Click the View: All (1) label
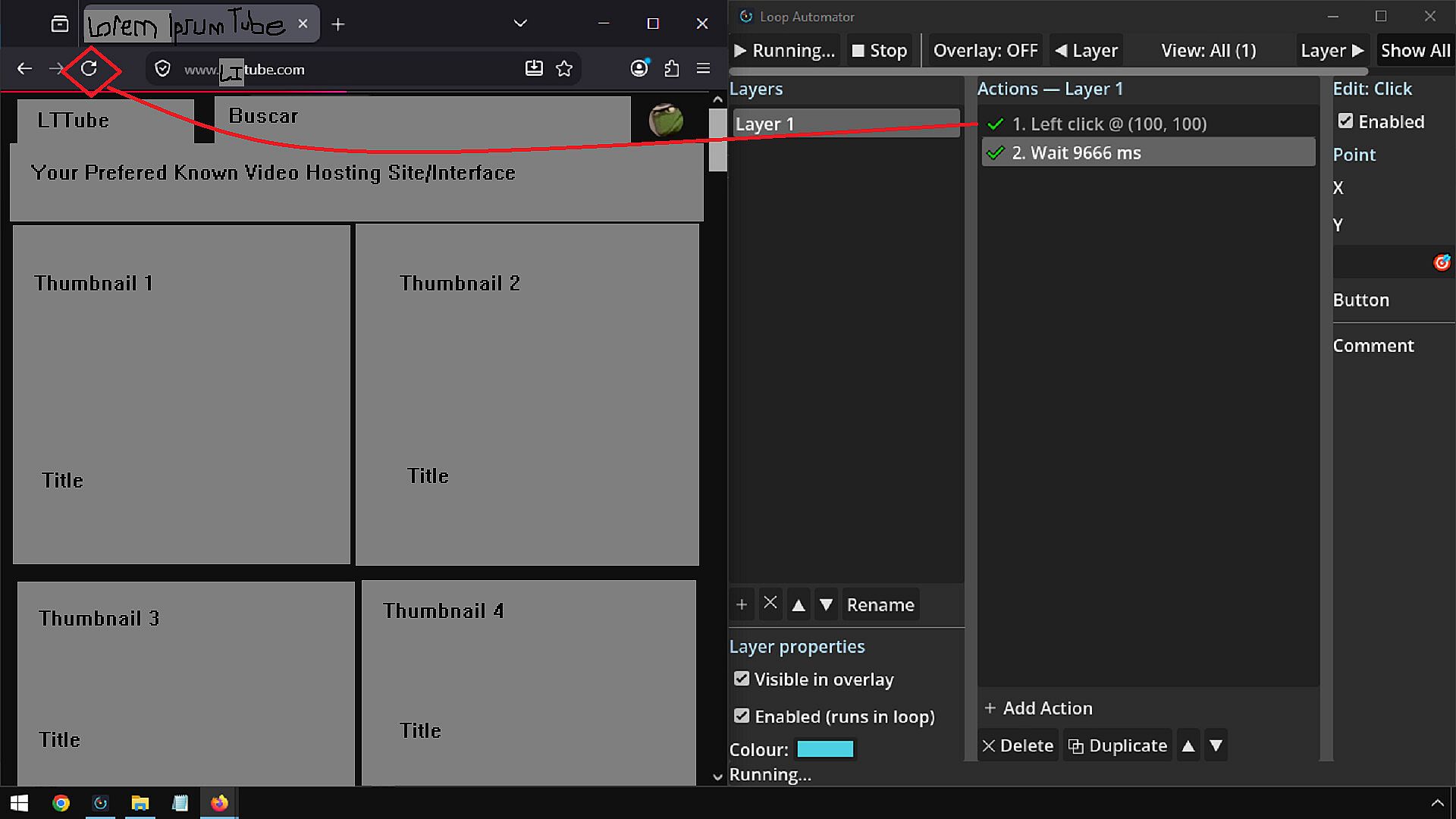The height and width of the screenshot is (819, 1456). (1209, 51)
